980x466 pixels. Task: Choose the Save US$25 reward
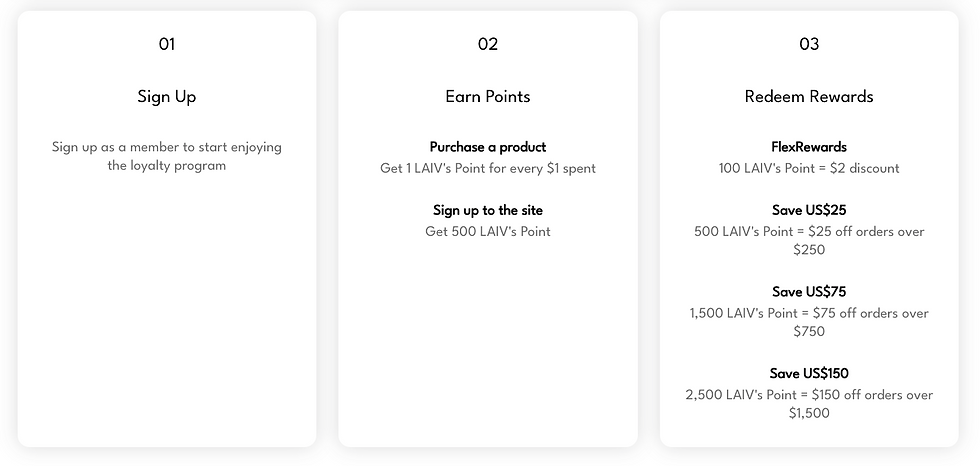click(809, 210)
